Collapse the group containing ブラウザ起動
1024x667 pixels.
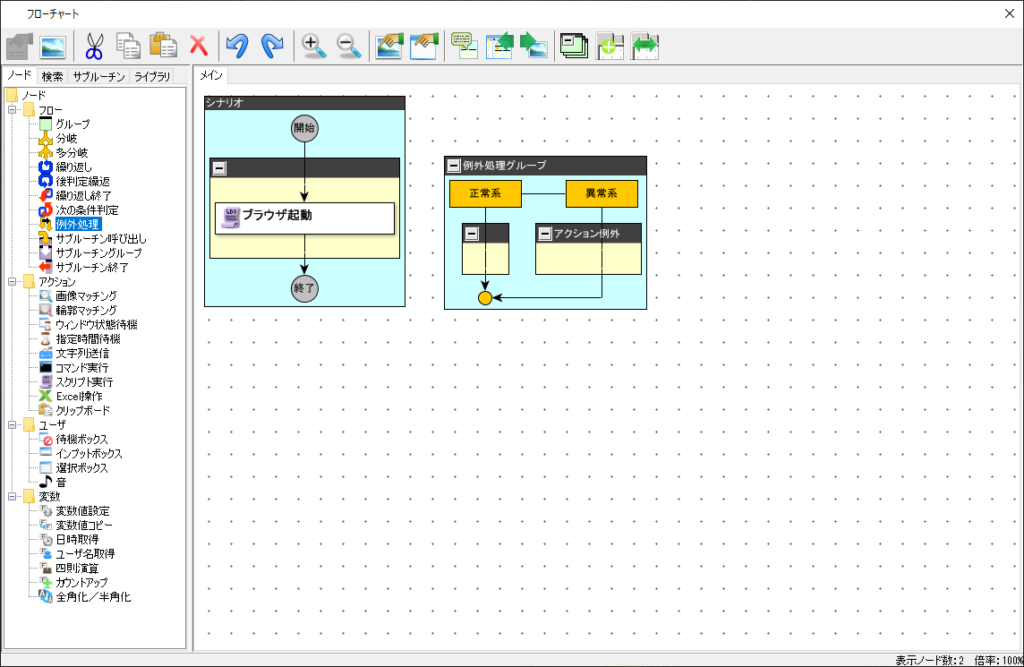point(219,168)
